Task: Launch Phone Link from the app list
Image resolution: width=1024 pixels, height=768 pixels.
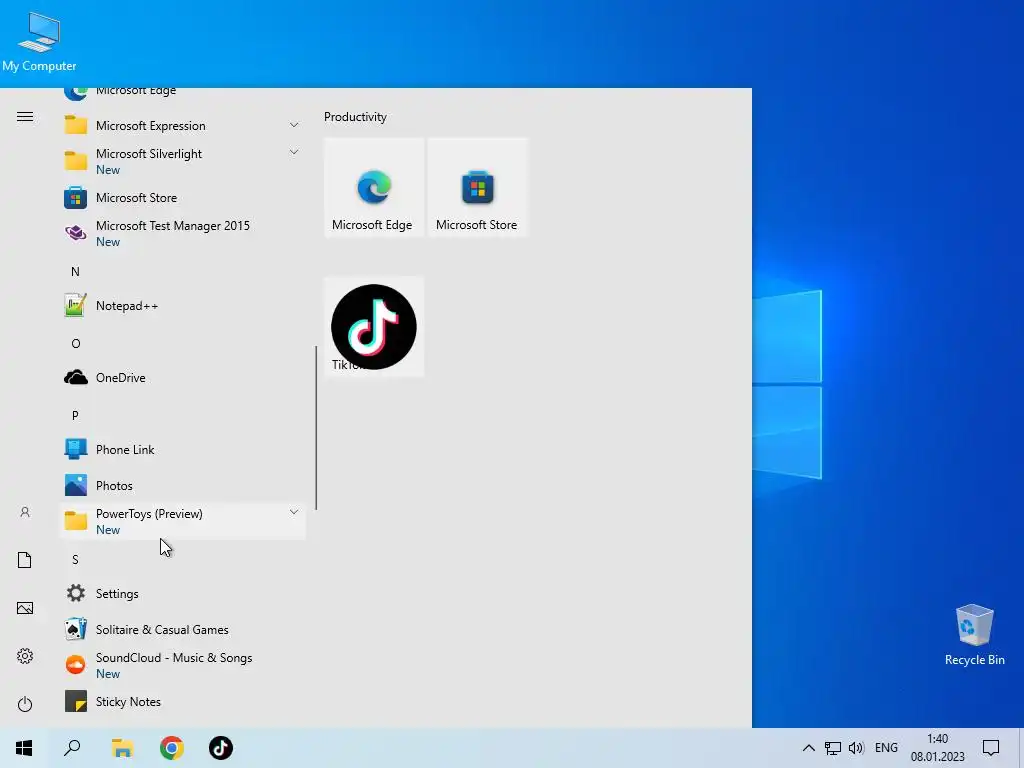Action: [x=182, y=449]
